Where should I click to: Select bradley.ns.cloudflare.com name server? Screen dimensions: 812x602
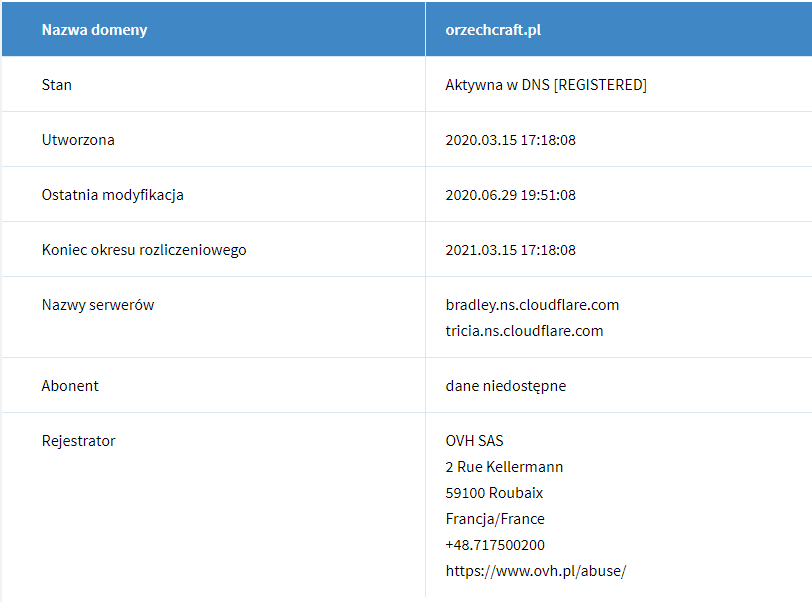pyautogui.click(x=532, y=305)
